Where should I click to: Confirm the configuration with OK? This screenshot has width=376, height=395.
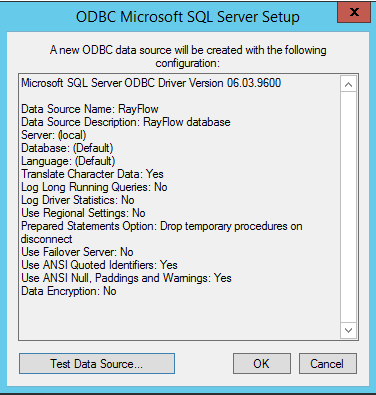[x=262, y=363]
